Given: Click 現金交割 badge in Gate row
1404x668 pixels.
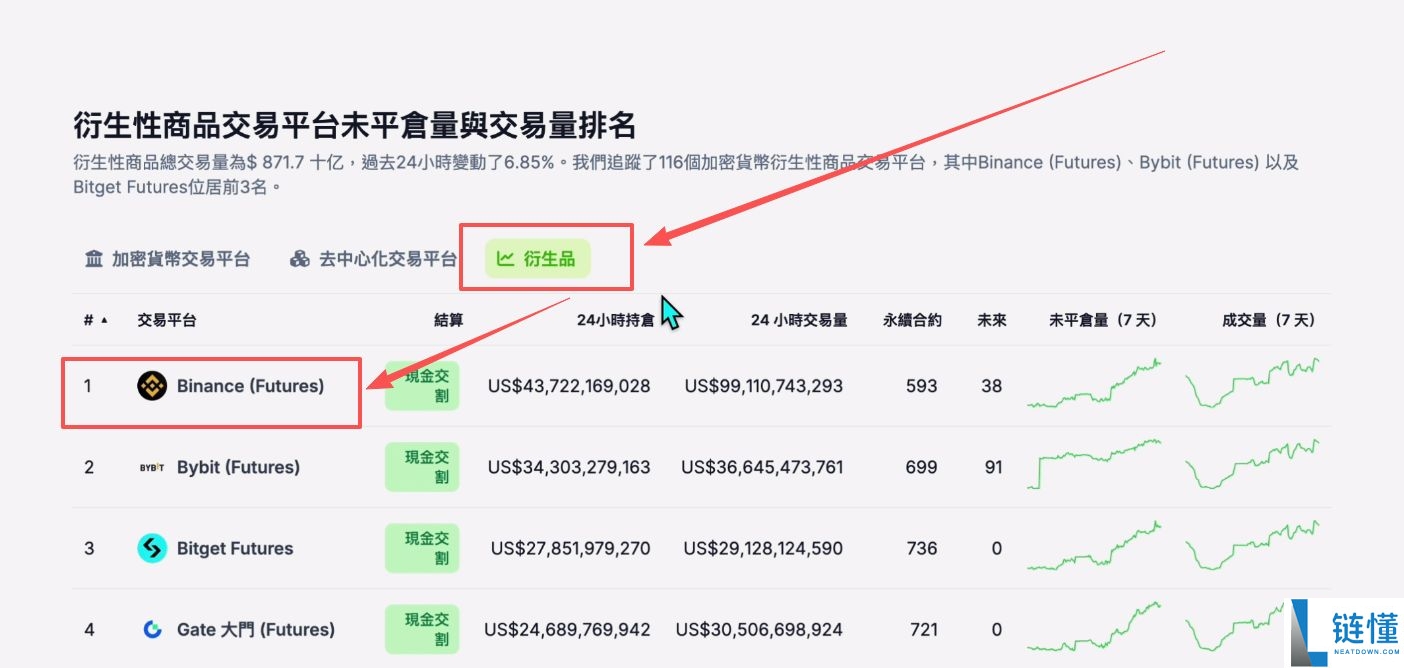Looking at the screenshot, I should (422, 629).
